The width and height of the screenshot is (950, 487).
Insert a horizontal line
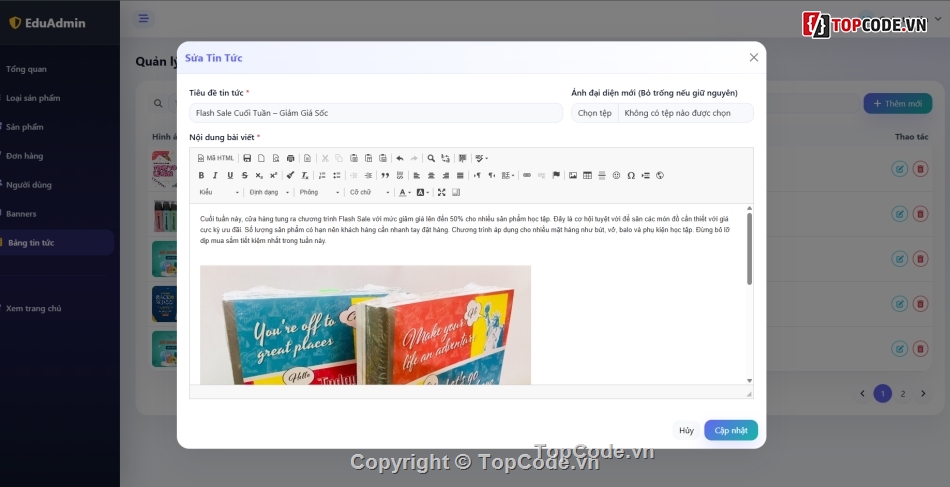[602, 175]
